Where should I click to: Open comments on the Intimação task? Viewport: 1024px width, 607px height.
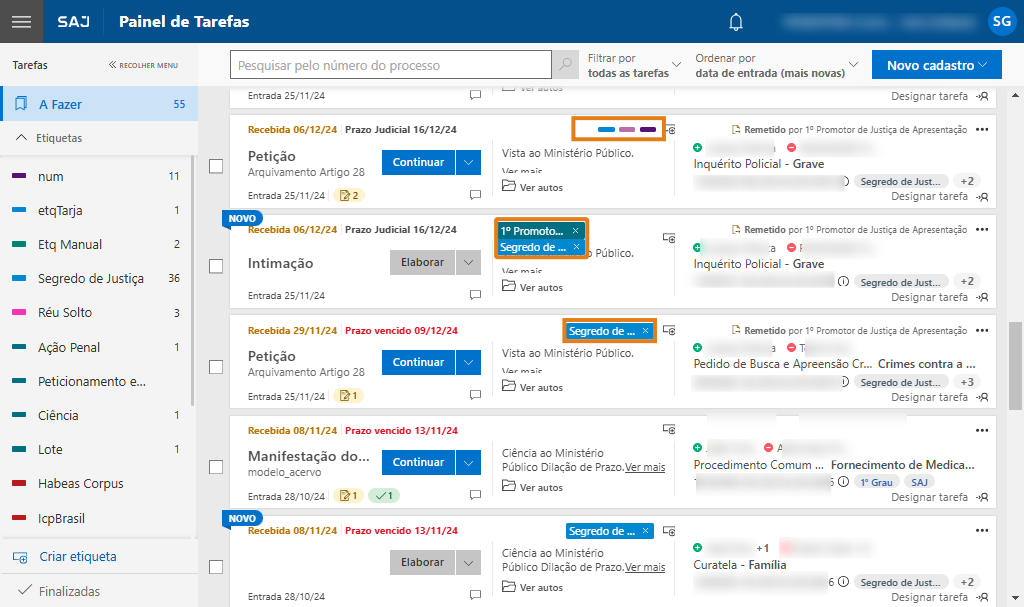coord(476,296)
